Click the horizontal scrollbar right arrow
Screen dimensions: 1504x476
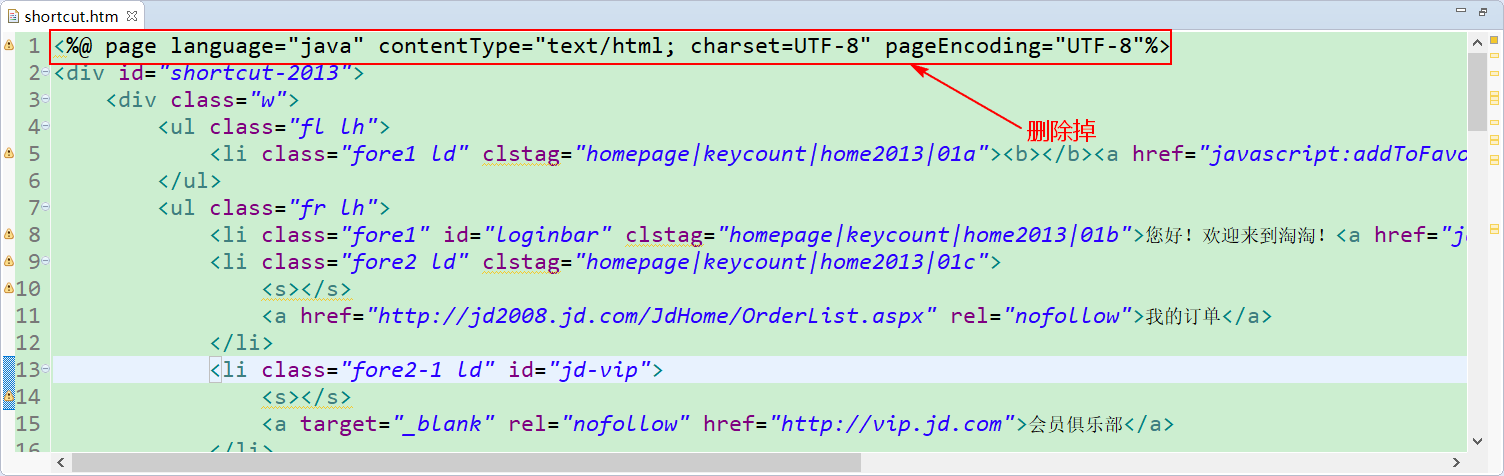[1457, 462]
